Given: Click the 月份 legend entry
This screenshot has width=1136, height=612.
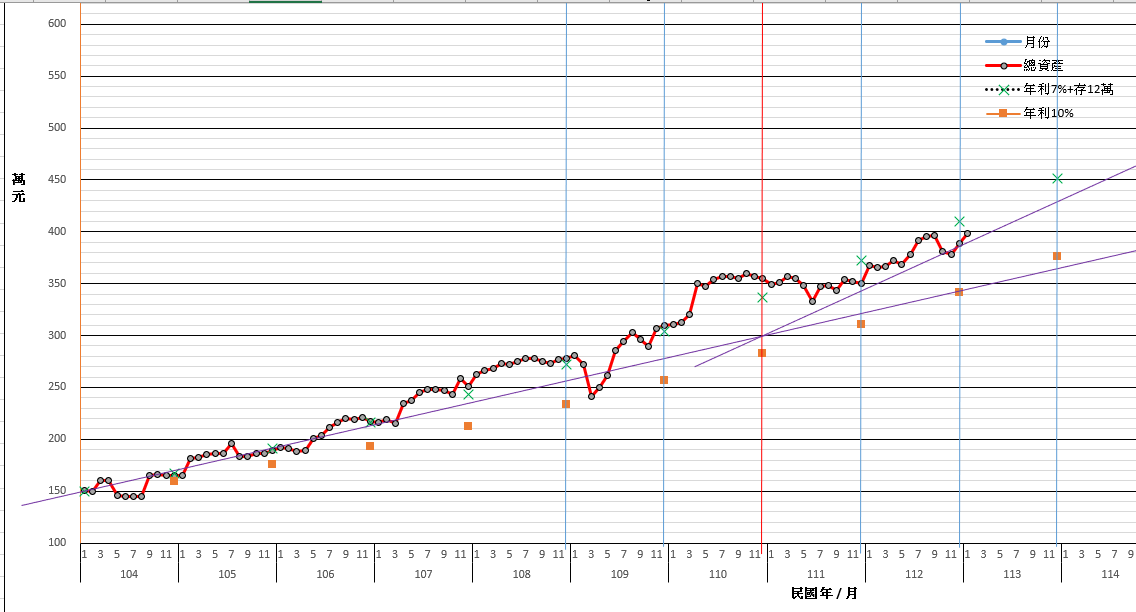Looking at the screenshot, I should (x=1036, y=42).
